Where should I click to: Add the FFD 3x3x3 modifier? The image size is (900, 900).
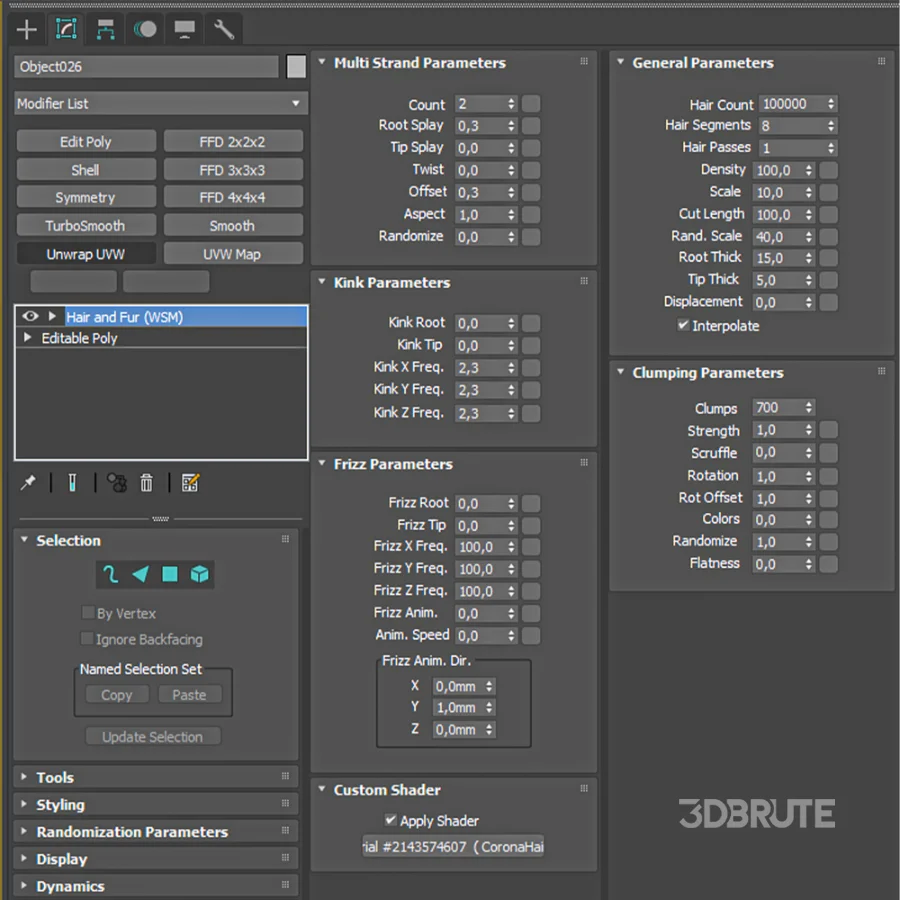click(x=233, y=169)
